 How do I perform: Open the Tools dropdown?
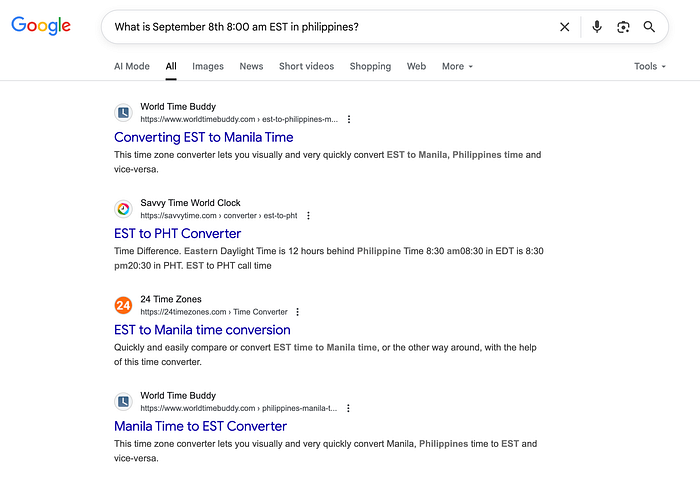[x=650, y=66]
